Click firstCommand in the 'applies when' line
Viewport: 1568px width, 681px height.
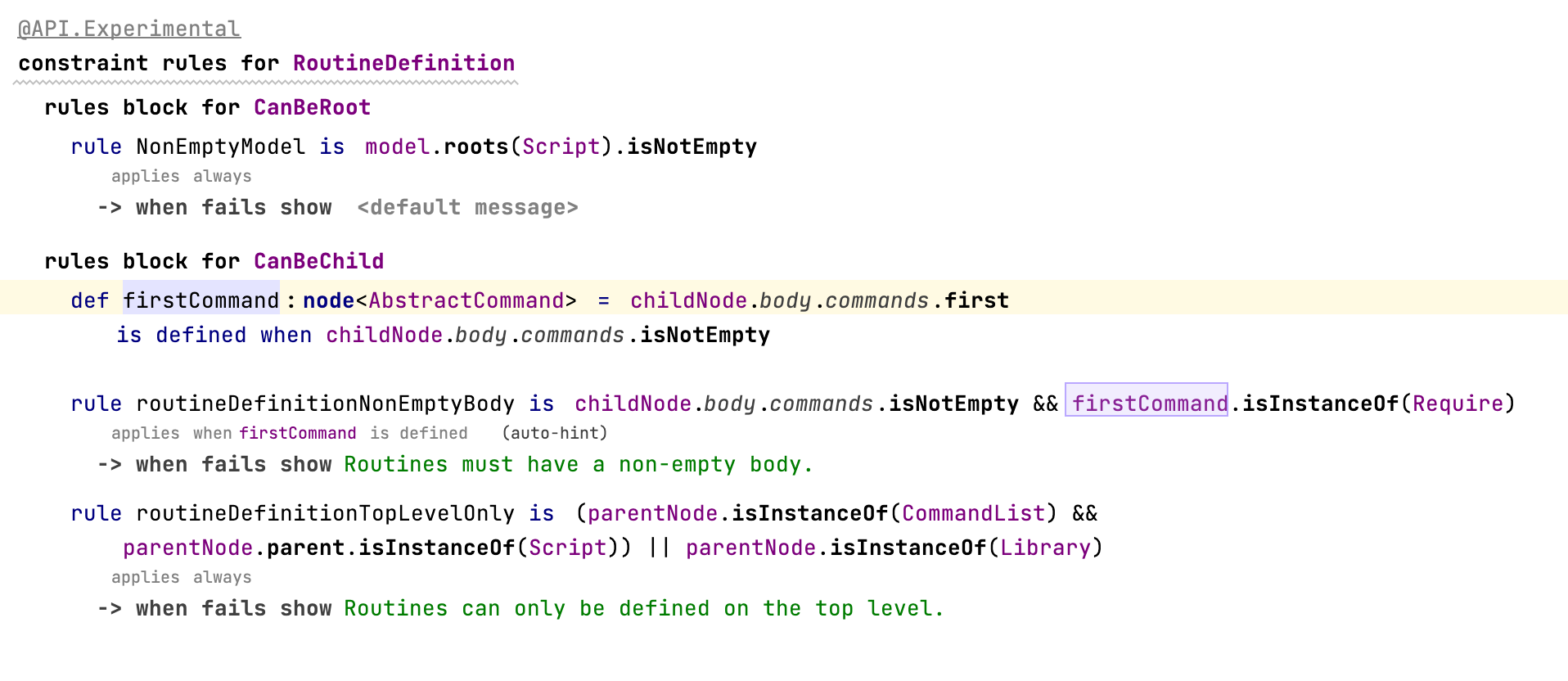pos(297,433)
